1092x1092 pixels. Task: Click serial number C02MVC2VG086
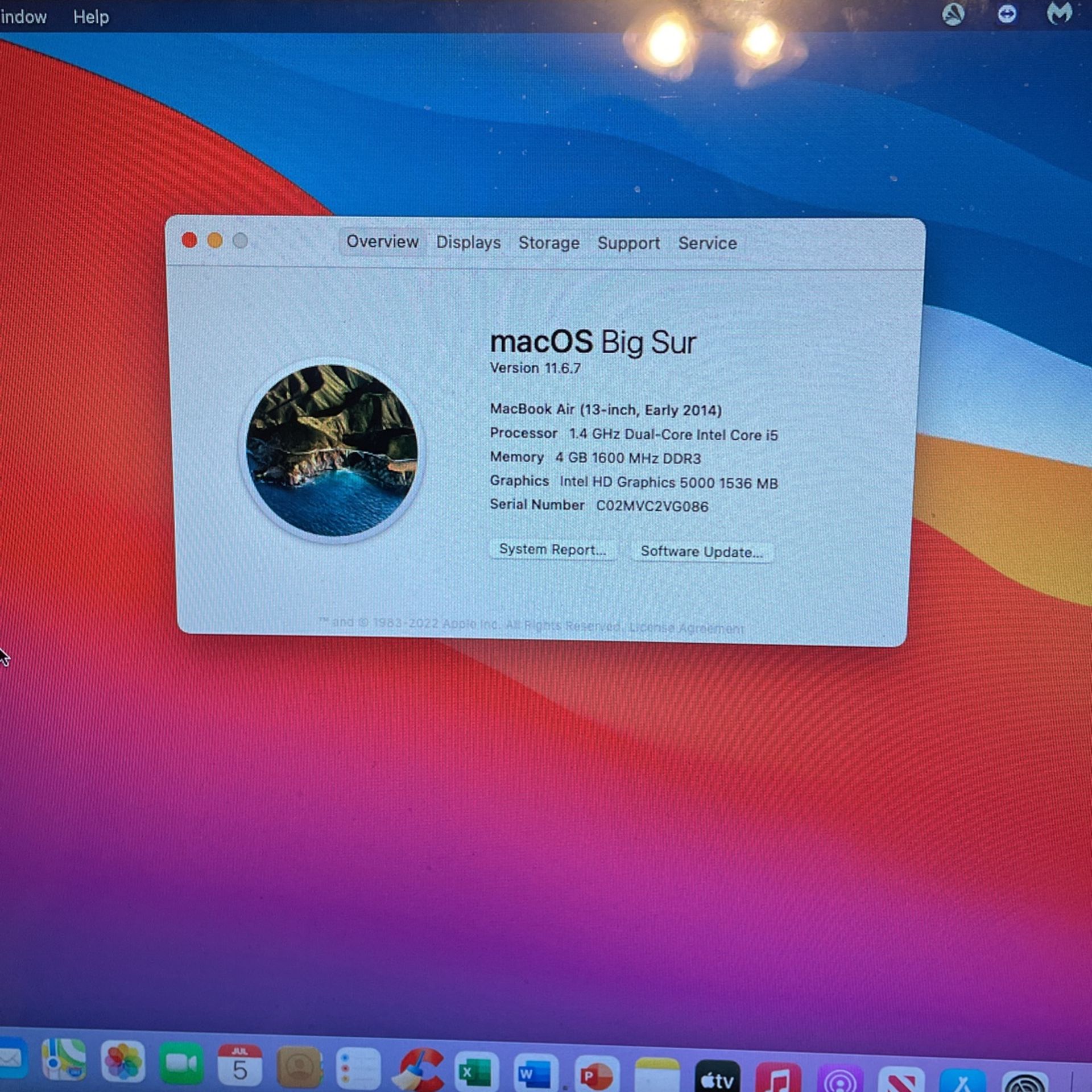pyautogui.click(x=652, y=506)
